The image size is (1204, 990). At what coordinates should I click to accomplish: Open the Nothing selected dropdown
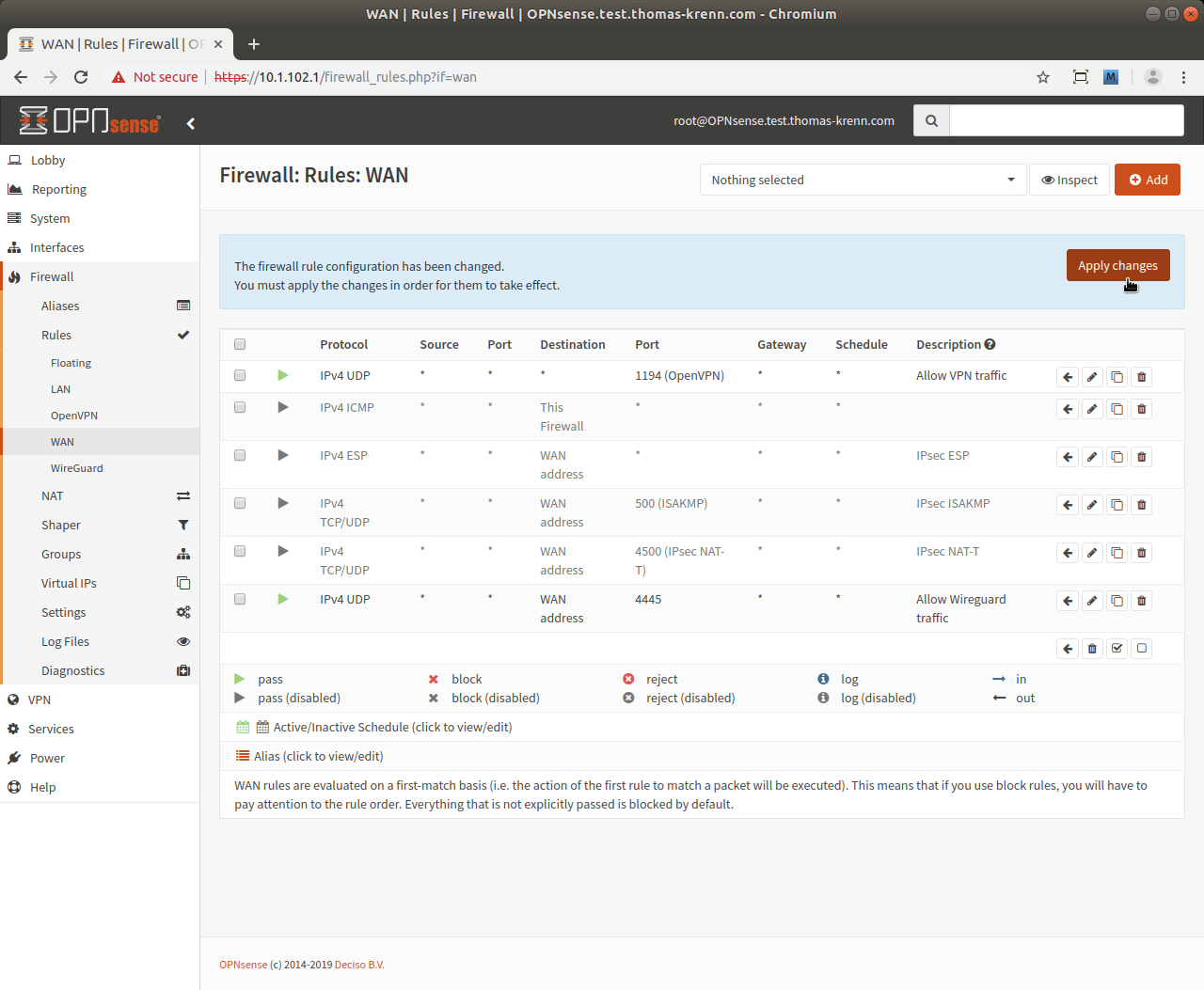coord(862,180)
